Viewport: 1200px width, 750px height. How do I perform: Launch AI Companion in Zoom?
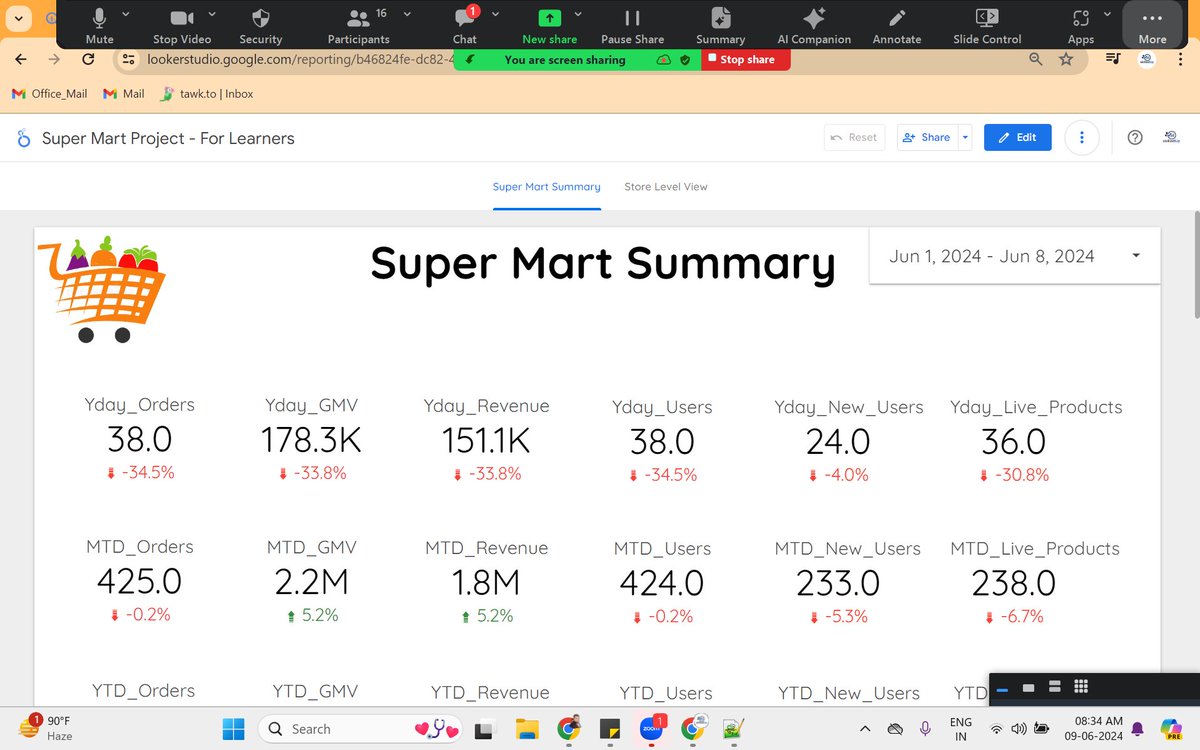(x=814, y=24)
